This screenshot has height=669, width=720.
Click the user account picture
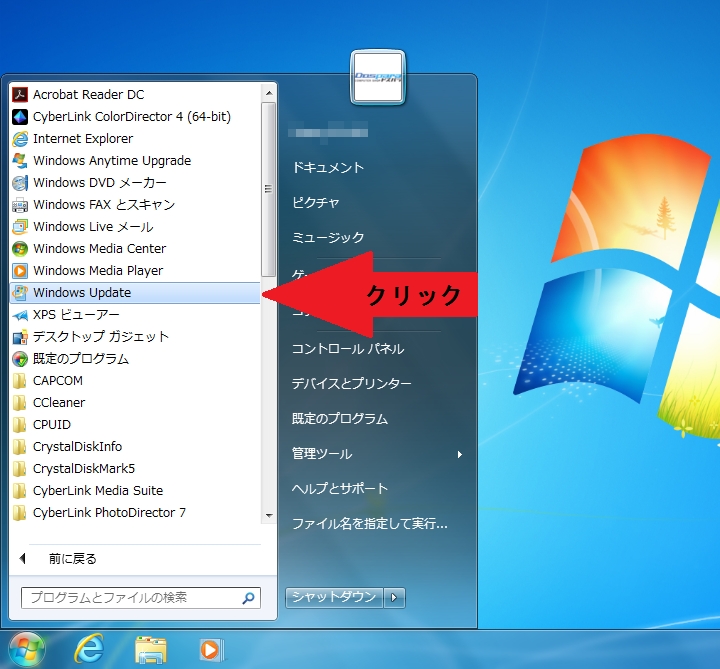[x=378, y=77]
